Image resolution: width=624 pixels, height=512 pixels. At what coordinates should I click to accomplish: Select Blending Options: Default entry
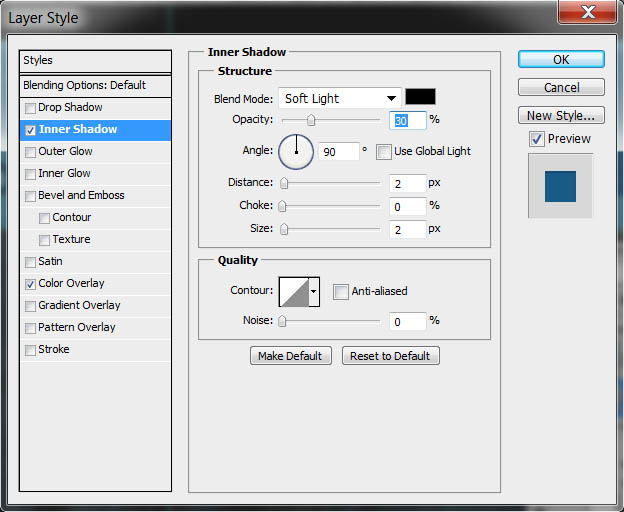point(96,86)
